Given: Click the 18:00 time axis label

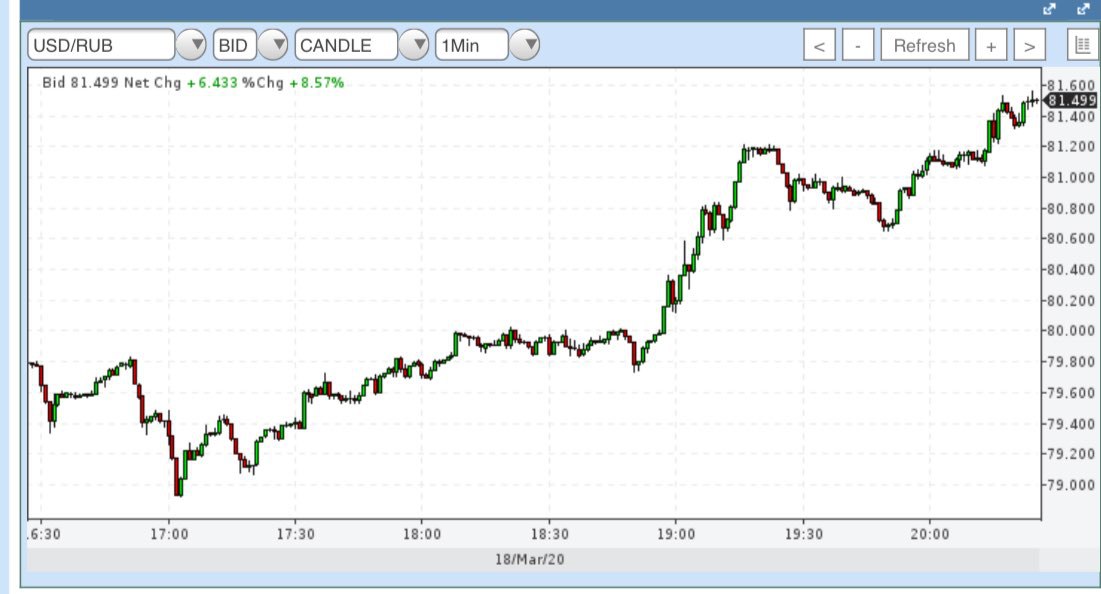Looking at the screenshot, I should (422, 534).
